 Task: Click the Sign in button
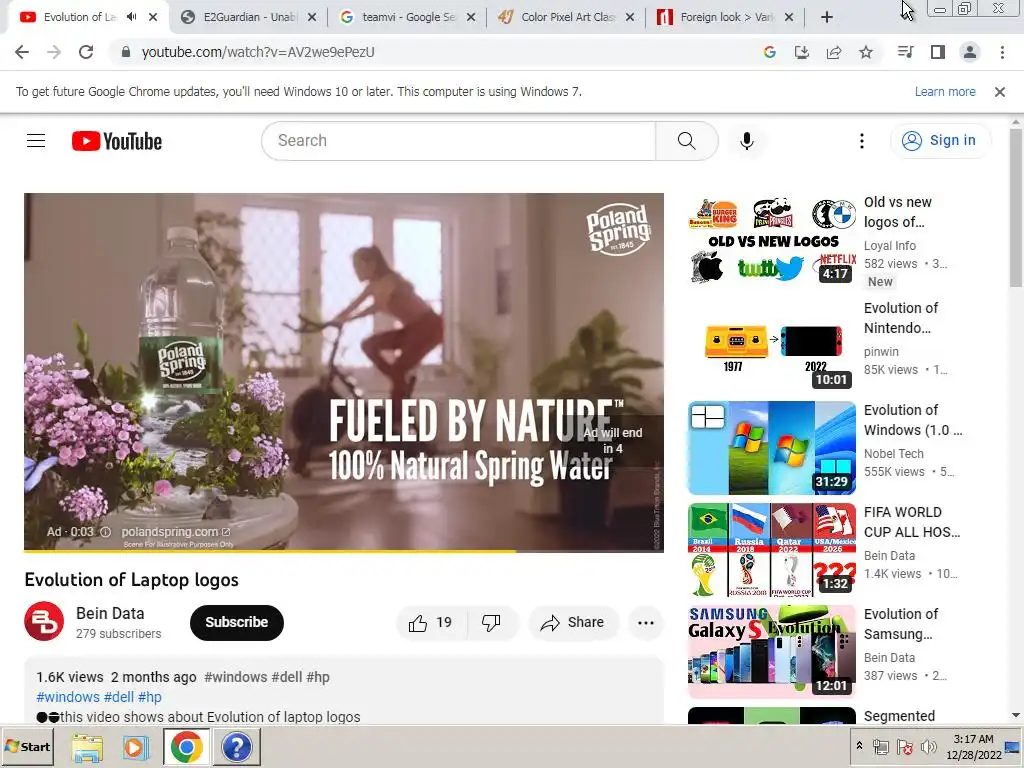tap(939, 140)
